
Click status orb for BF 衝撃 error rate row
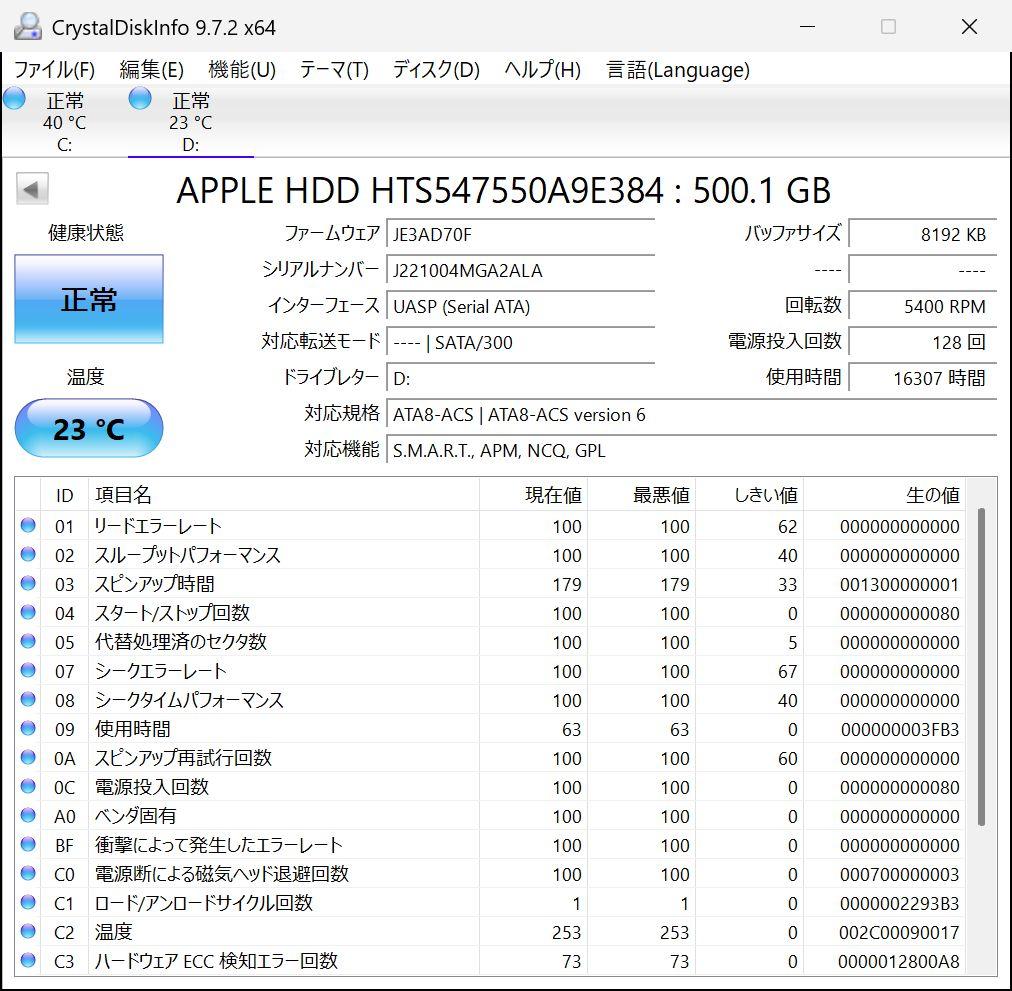pos(28,844)
